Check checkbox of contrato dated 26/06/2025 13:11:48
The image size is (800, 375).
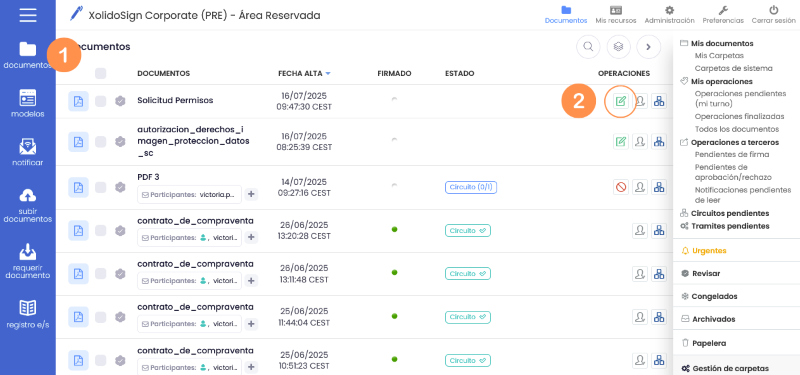tap(101, 274)
